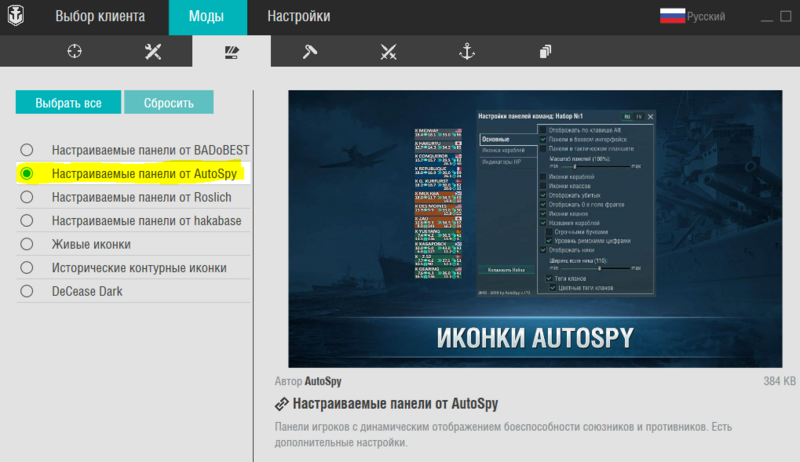The width and height of the screenshot is (800, 462).
Task: Click the Выбрать все button
Action: [68, 102]
